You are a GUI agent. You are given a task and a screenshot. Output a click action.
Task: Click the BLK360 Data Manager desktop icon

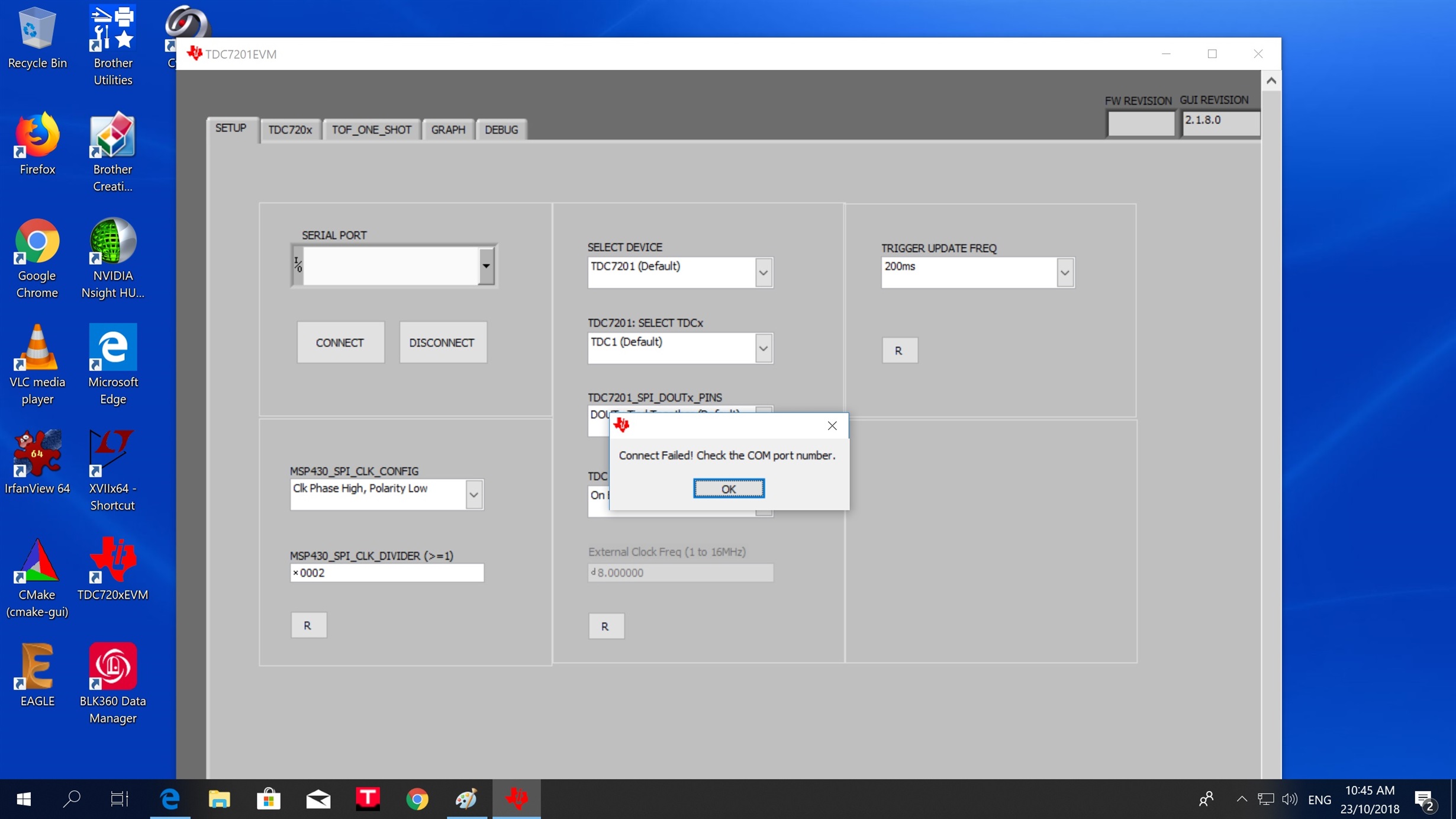(x=112, y=667)
